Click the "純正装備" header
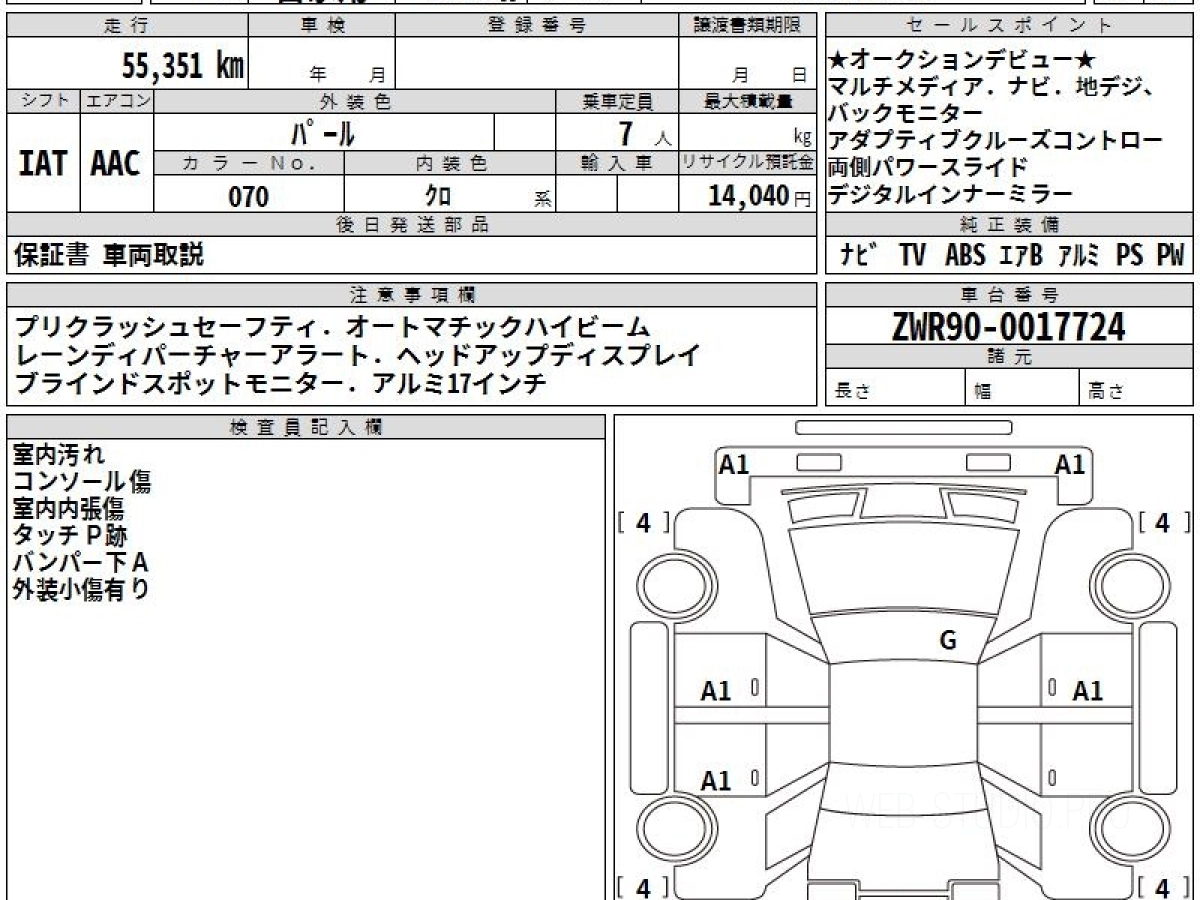Image resolution: width=1200 pixels, height=900 pixels. click(x=1009, y=225)
